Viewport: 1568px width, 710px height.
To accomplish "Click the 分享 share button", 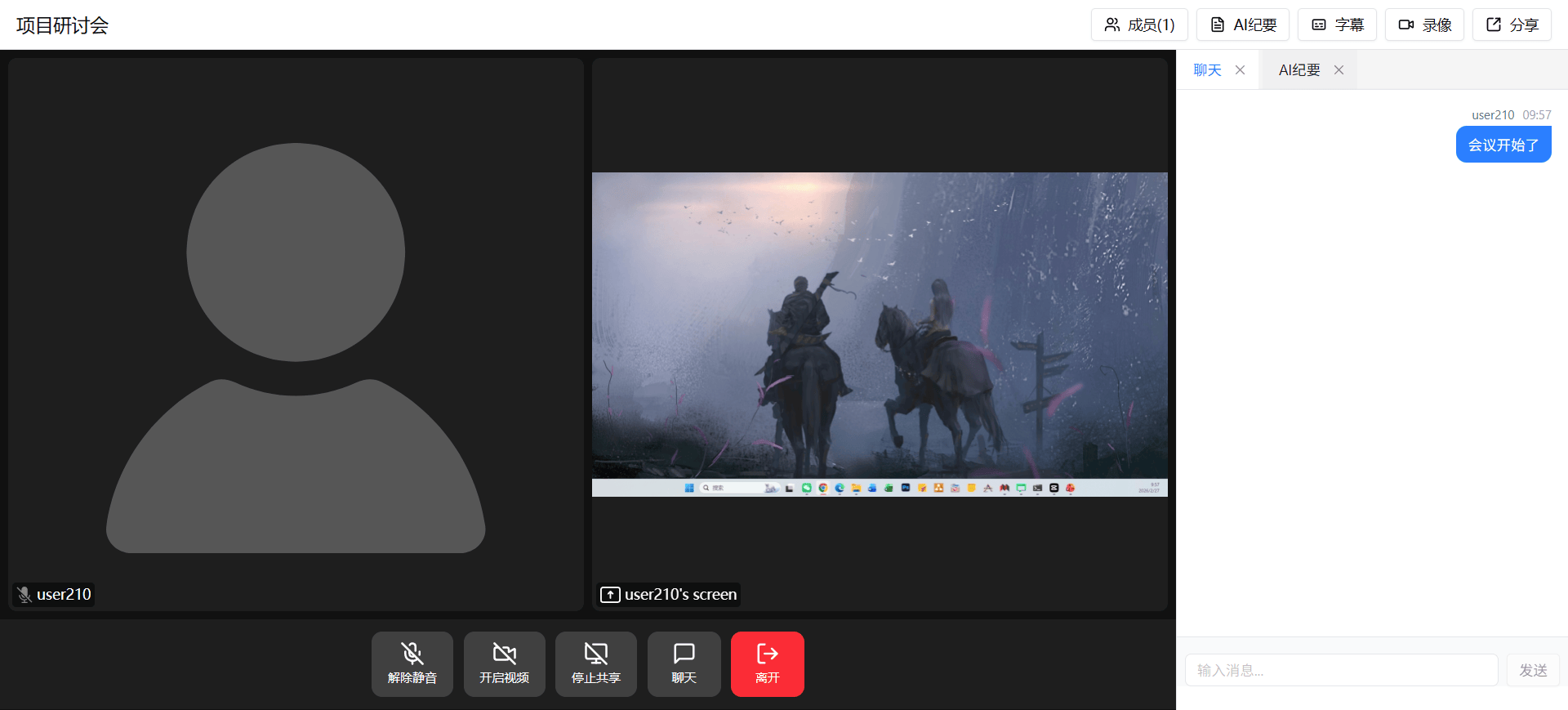I will click(x=1512, y=25).
